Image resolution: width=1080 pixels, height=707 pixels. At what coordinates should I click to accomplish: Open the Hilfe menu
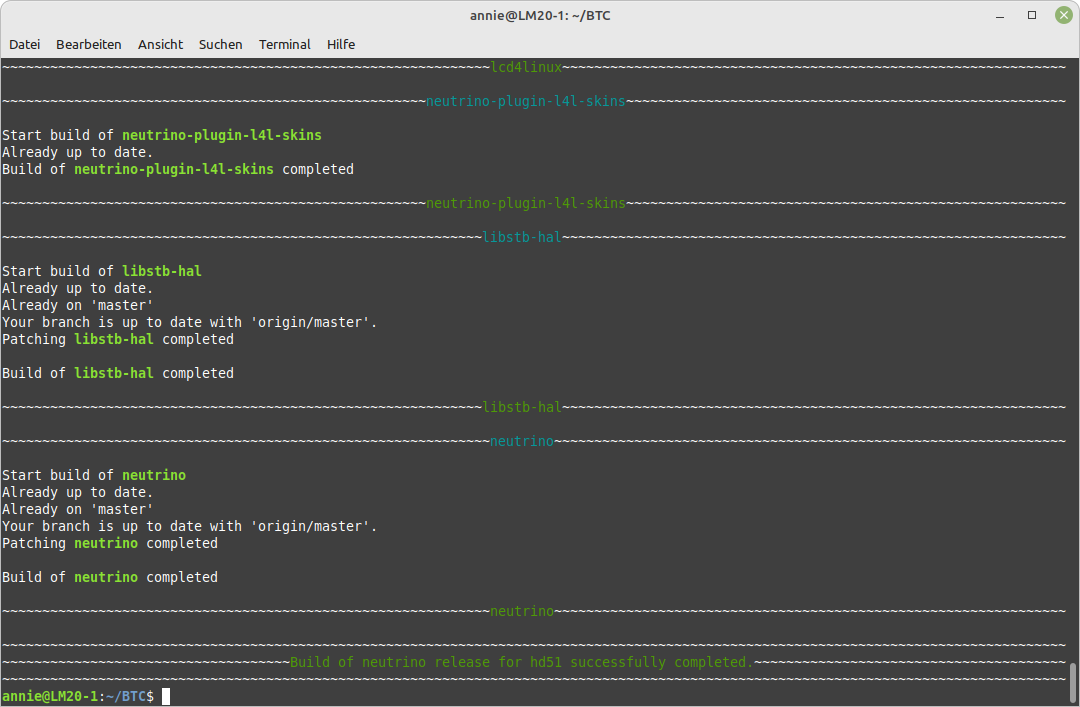pos(341,44)
